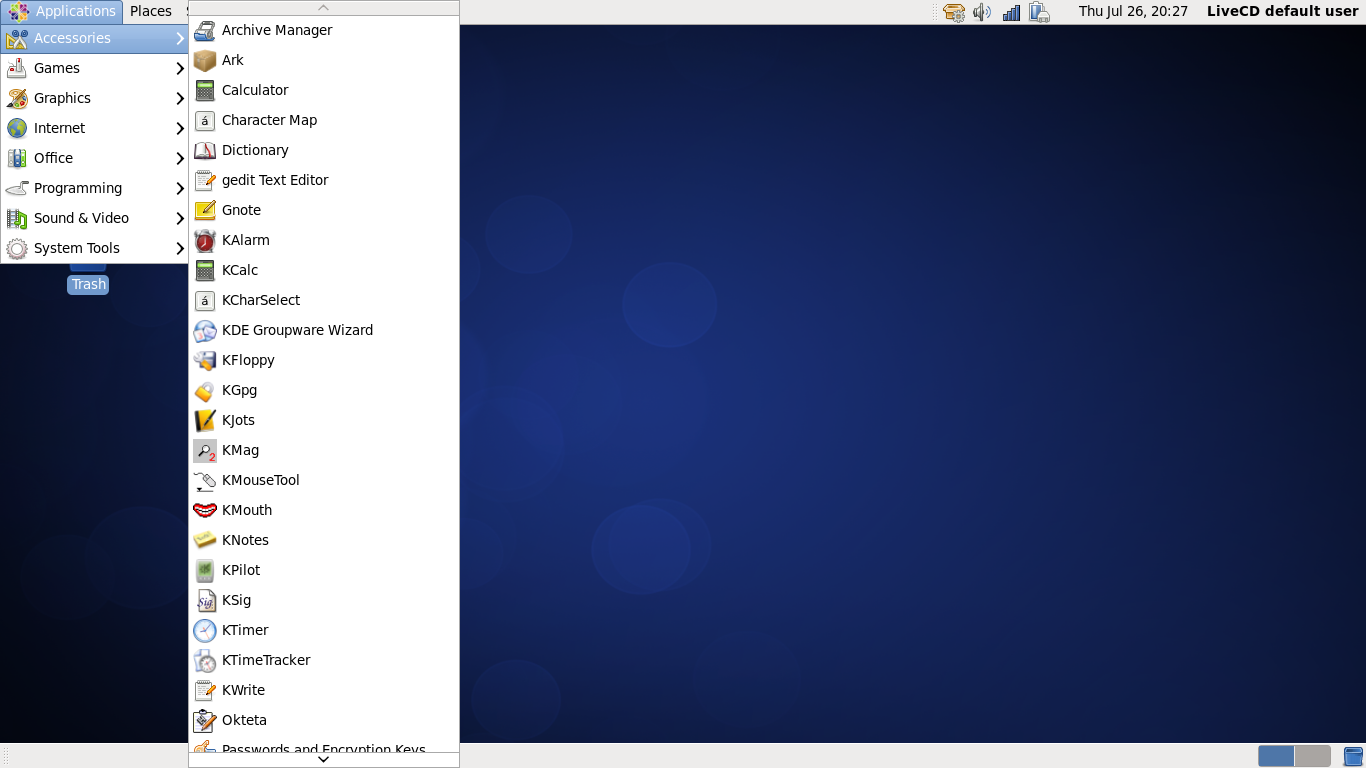Expand the Games submenu arrow
Image resolution: width=1366 pixels, height=768 pixels.
(x=180, y=68)
